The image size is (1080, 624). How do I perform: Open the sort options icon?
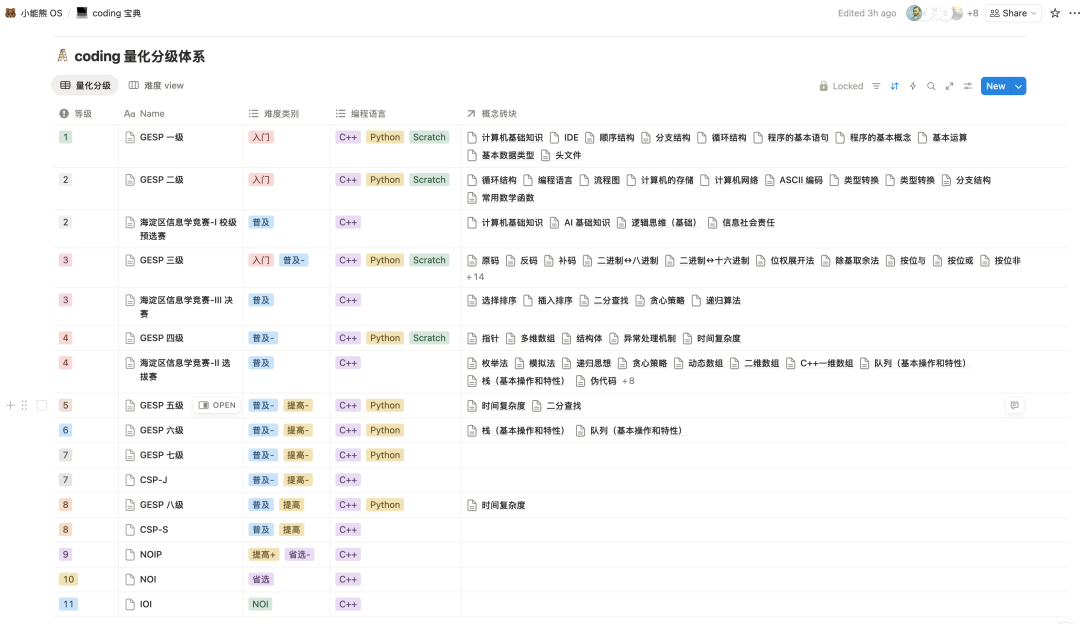click(x=895, y=86)
